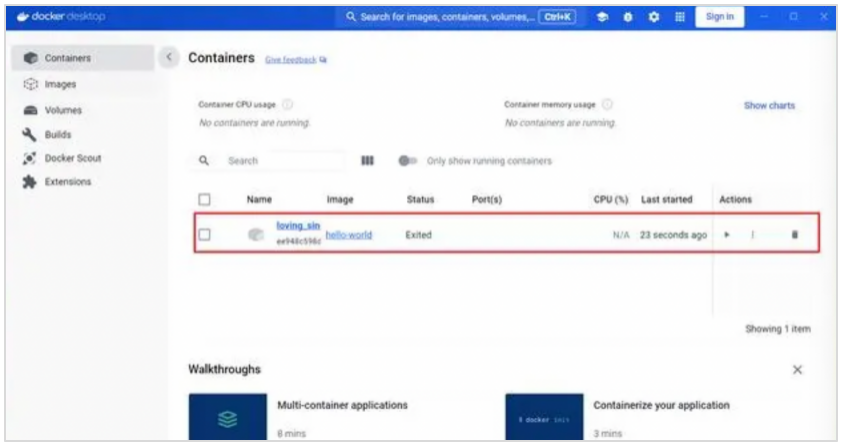Open Containerize your application walkthrough thumbnail

pos(544,417)
